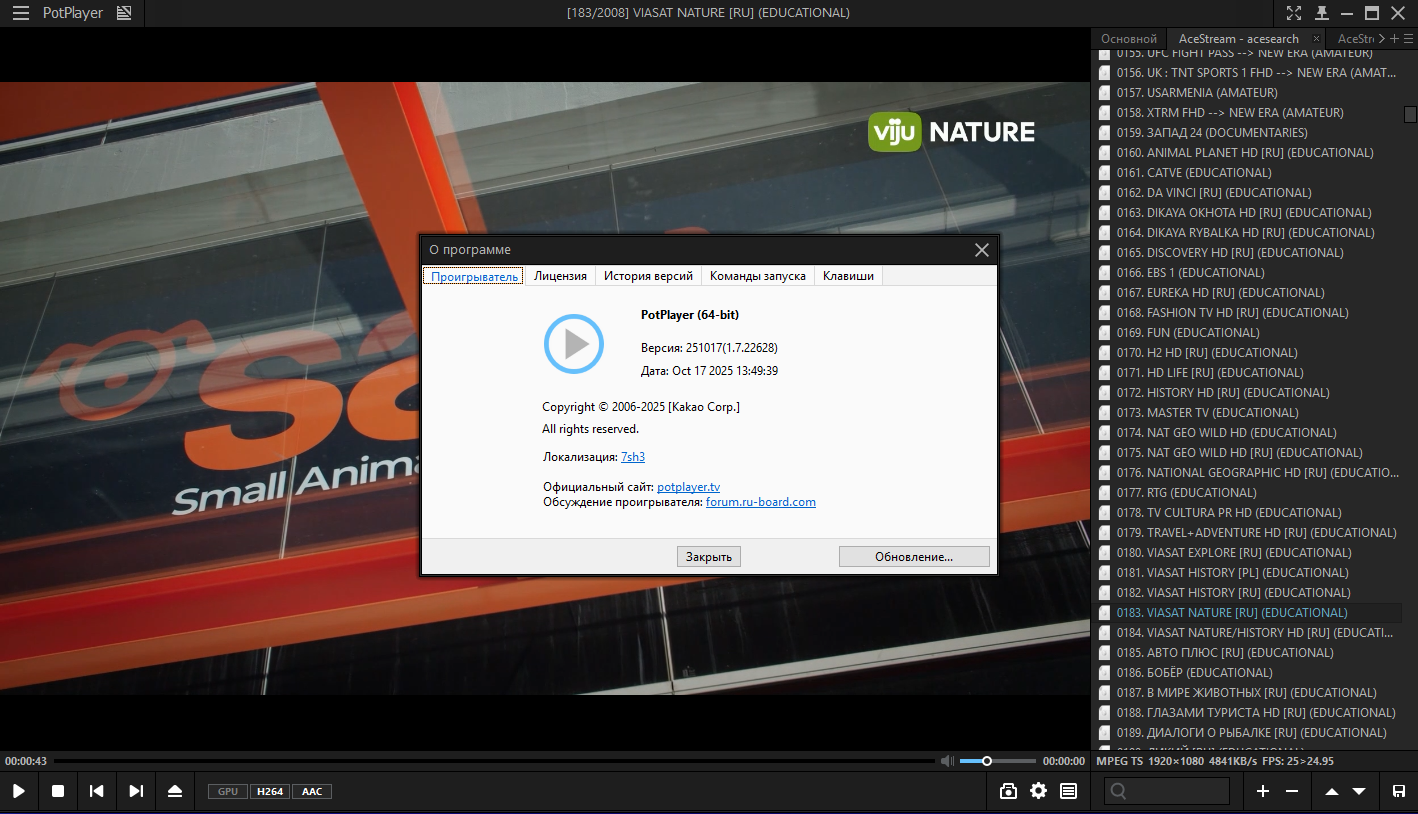Click file icon beside 0162. DA VINCI
The height and width of the screenshot is (814, 1418).
(1105, 193)
